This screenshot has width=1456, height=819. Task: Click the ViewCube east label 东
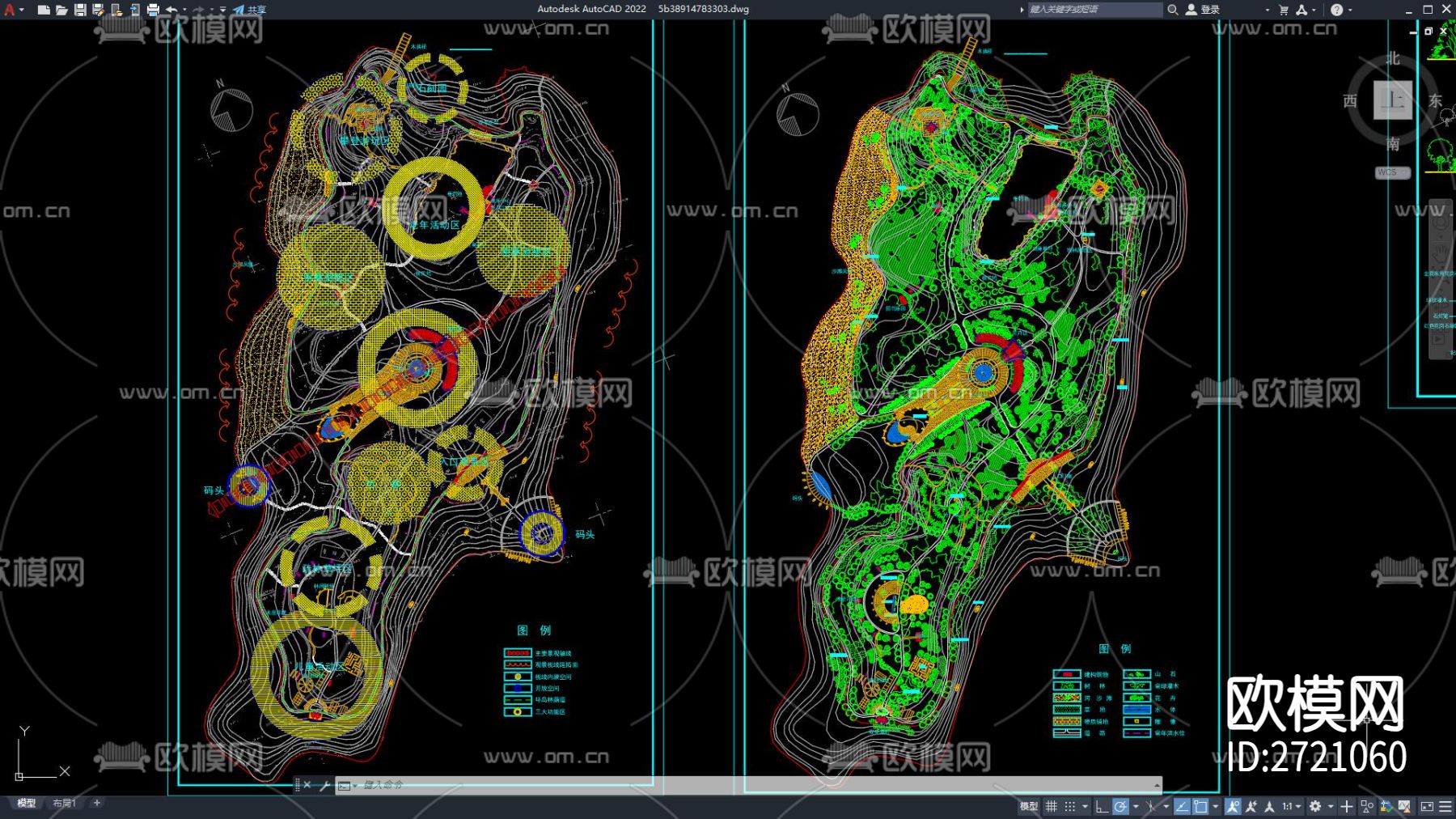click(1435, 100)
